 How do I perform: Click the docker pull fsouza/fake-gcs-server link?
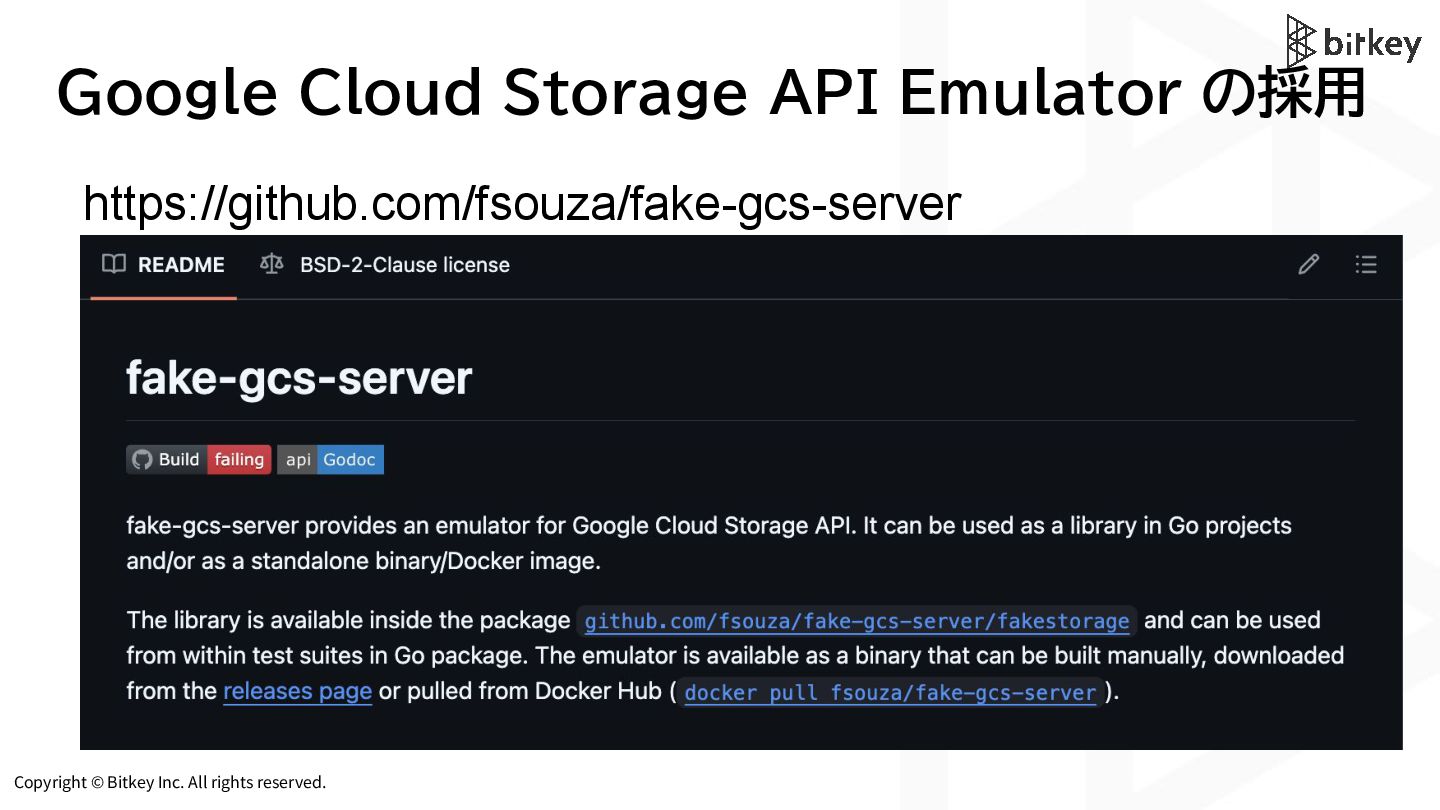tap(890, 692)
